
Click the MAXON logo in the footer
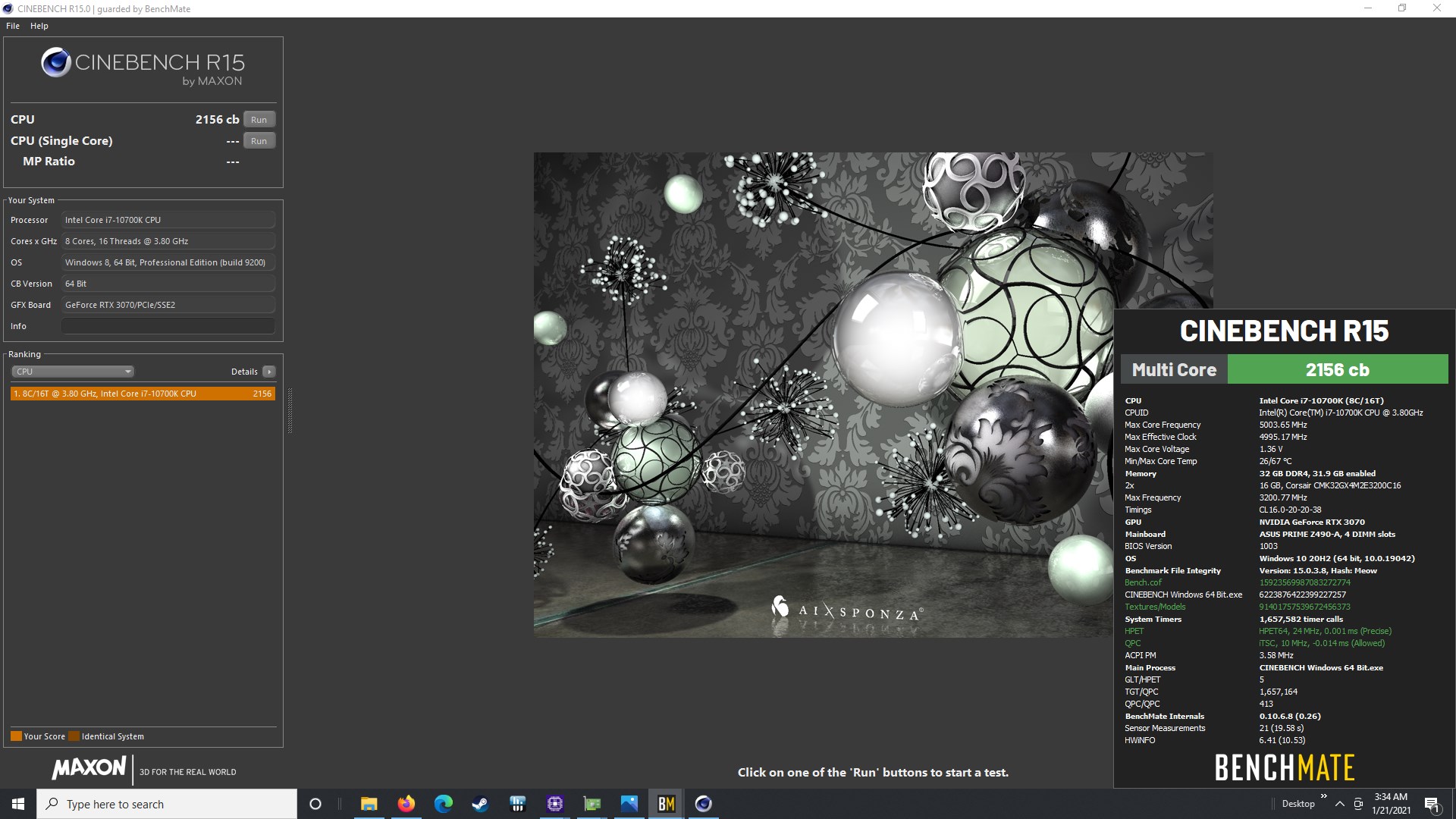89,769
